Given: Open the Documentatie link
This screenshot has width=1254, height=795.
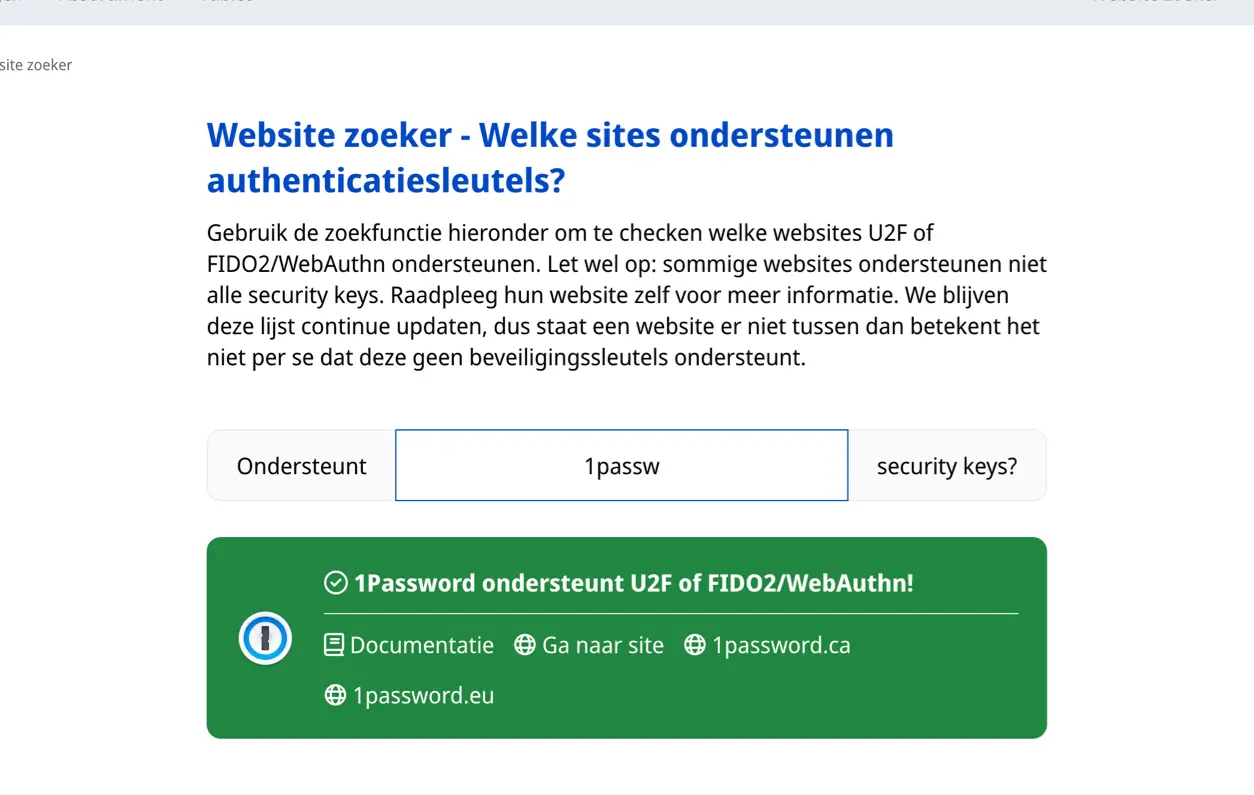Looking at the screenshot, I should point(421,645).
